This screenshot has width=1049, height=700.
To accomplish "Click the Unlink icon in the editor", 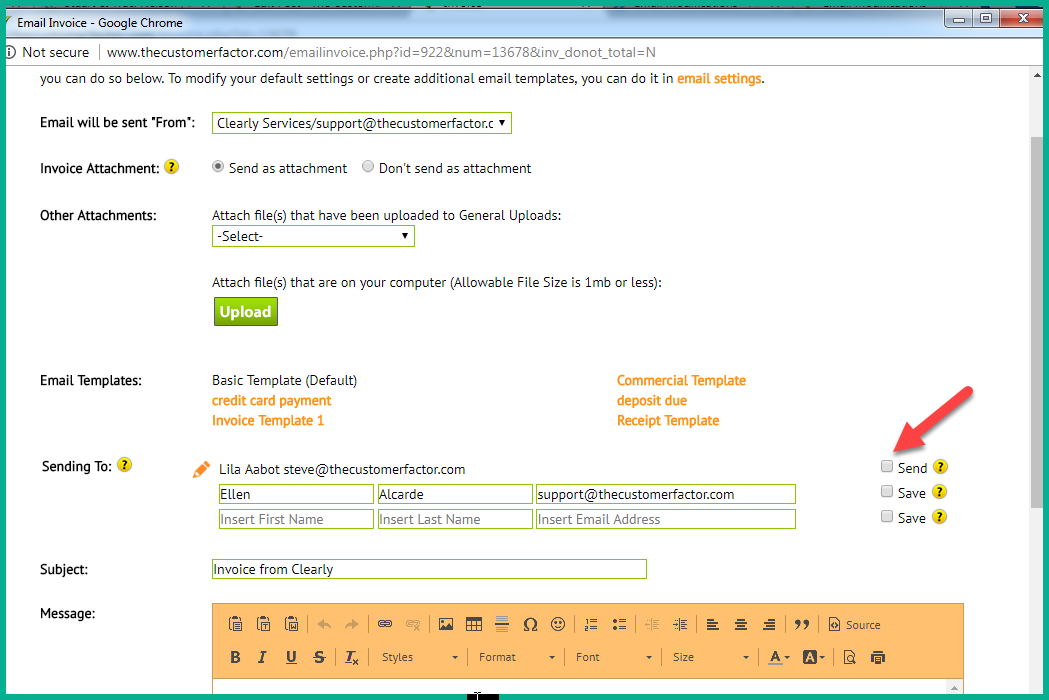I will point(413,624).
